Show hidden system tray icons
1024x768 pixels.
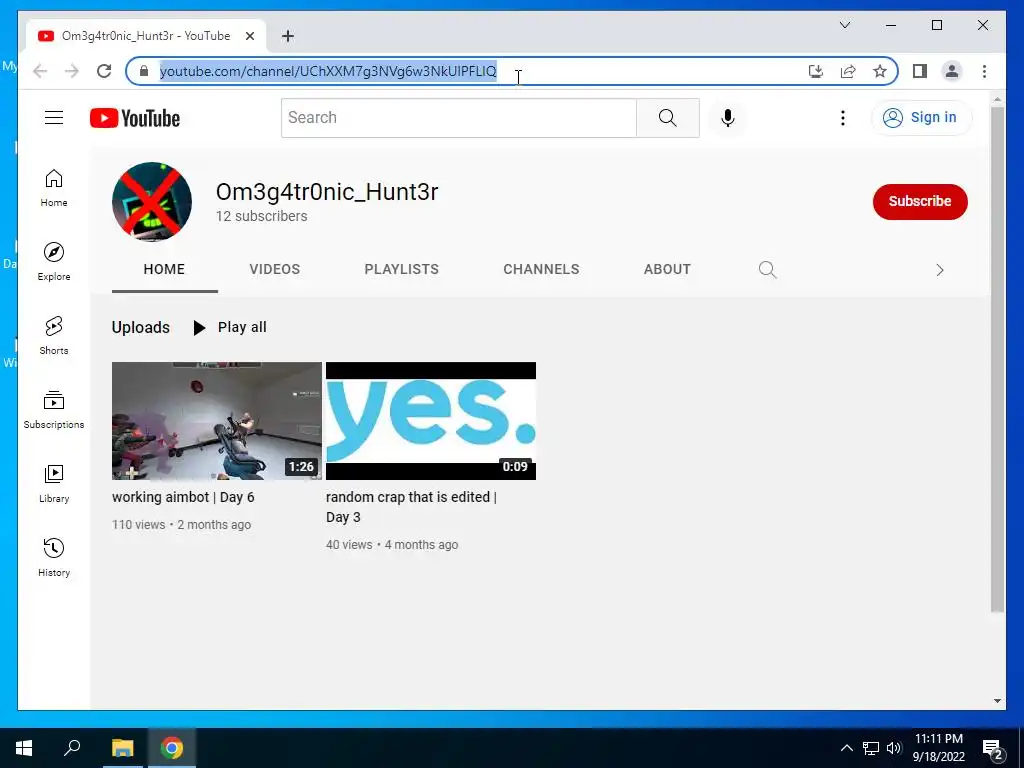(x=846, y=748)
